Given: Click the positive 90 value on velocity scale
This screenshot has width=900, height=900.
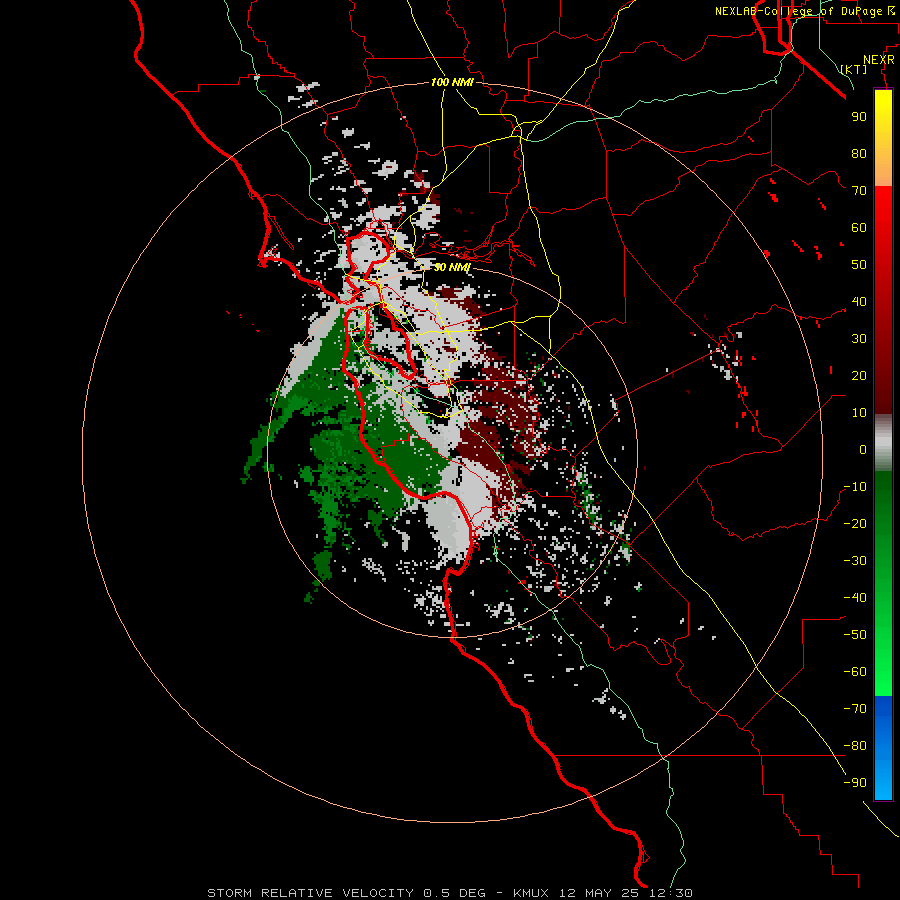Looking at the screenshot, I should (859, 116).
